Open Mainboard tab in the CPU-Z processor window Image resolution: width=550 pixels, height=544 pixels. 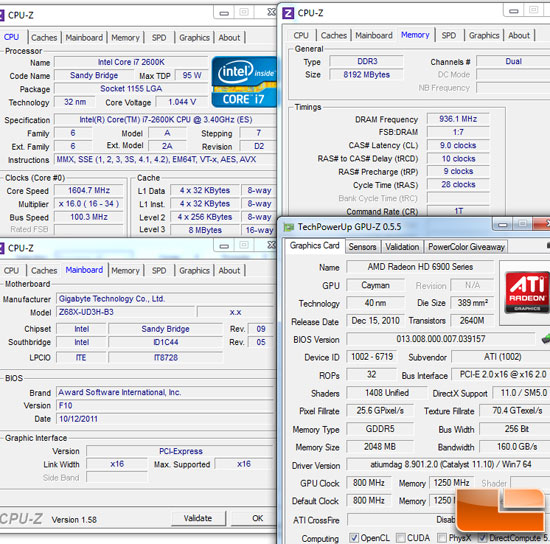coord(84,38)
